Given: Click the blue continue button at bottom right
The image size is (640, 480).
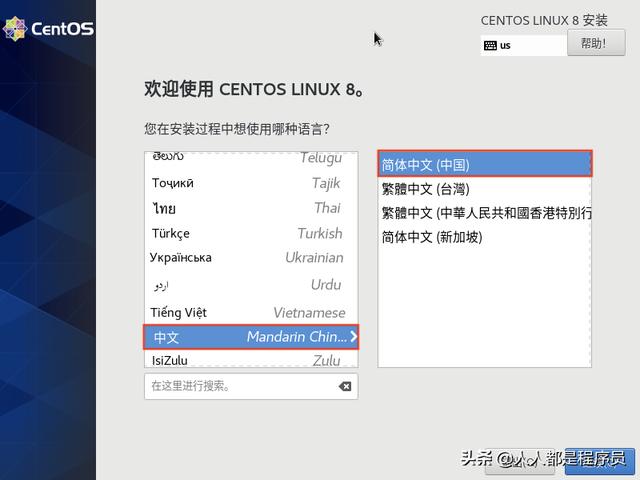Looking at the screenshot, I should 600,461.
